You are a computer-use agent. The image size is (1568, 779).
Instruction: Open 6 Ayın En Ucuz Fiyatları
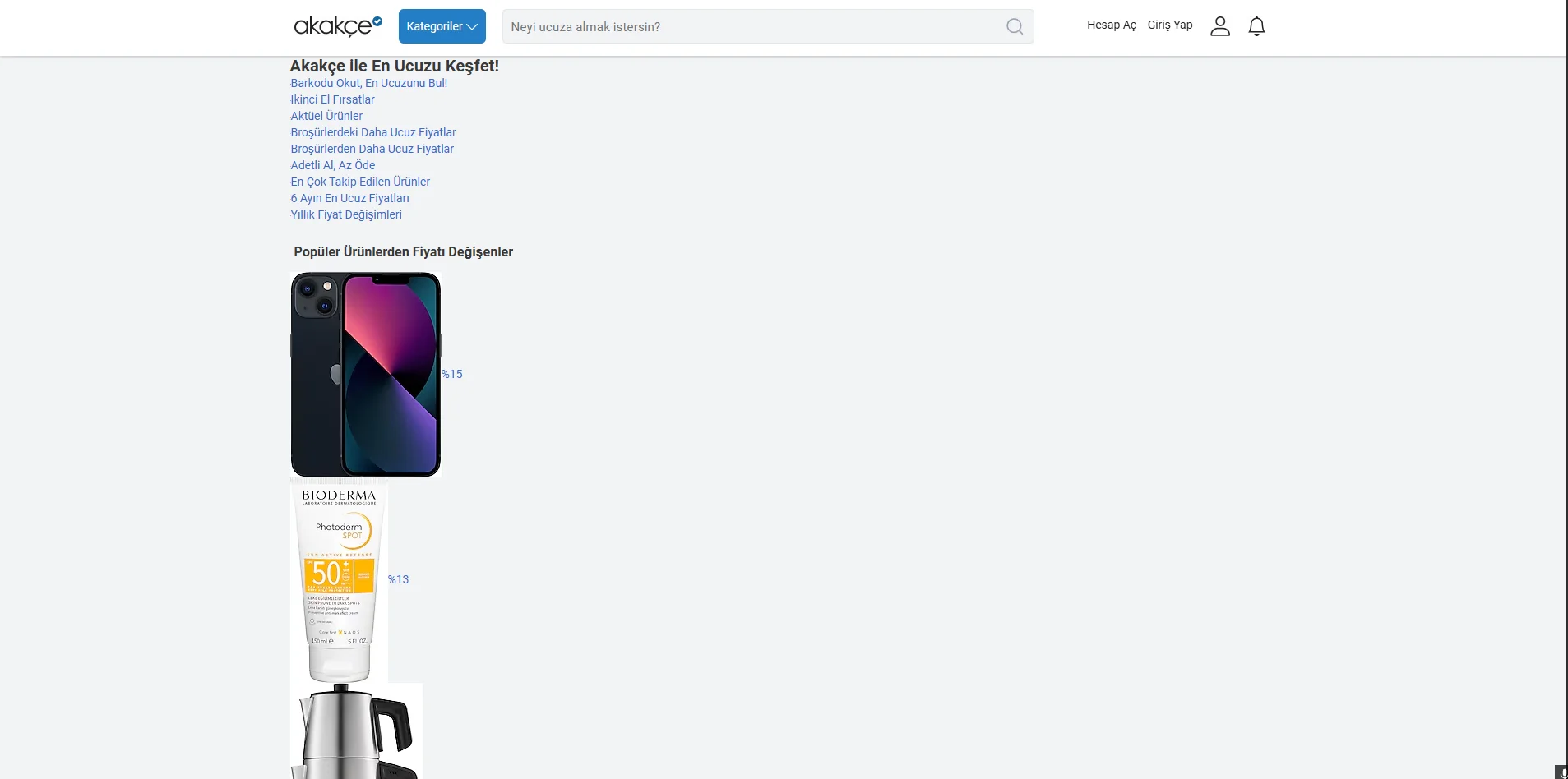point(349,198)
